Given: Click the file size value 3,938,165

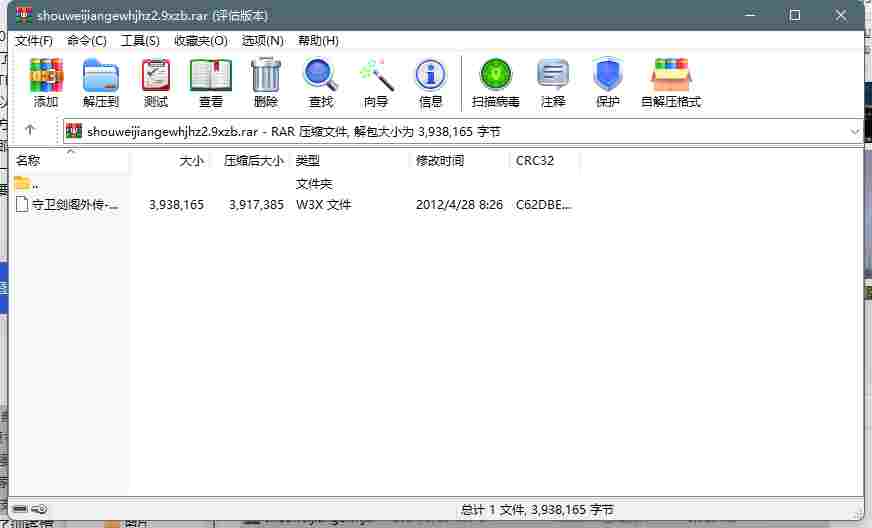Looking at the screenshot, I should tap(176, 205).
